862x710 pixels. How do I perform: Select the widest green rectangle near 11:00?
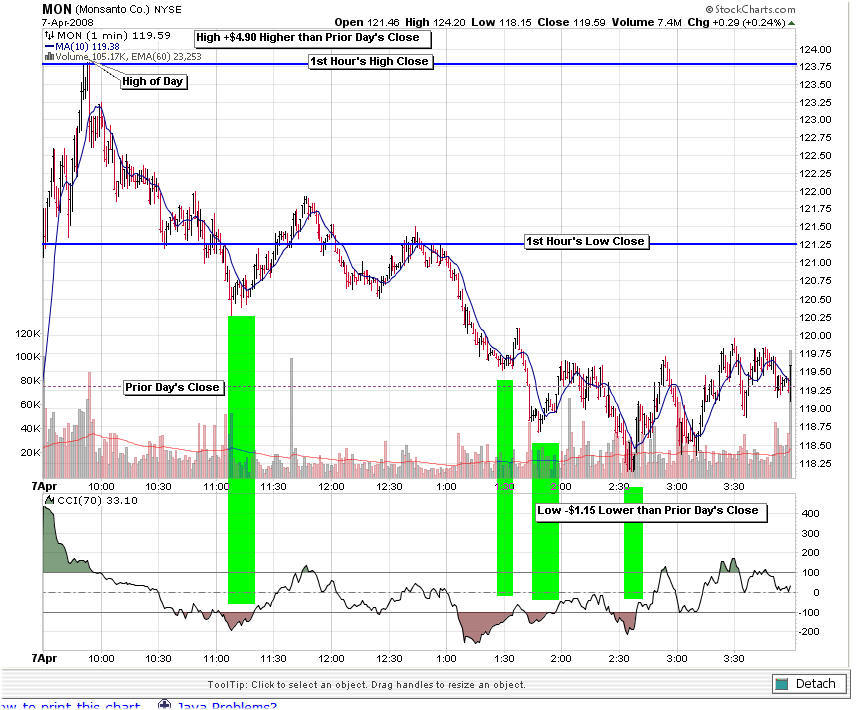click(x=241, y=460)
